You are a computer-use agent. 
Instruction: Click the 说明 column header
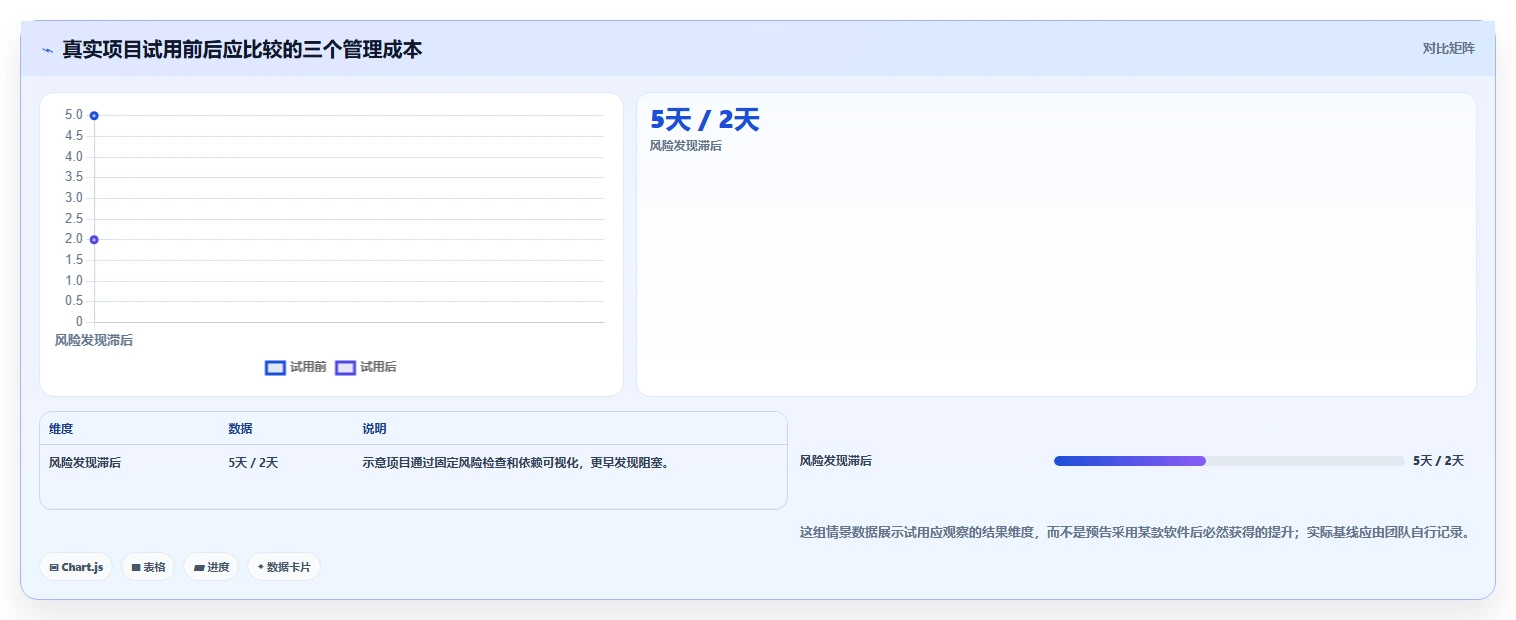click(x=374, y=429)
